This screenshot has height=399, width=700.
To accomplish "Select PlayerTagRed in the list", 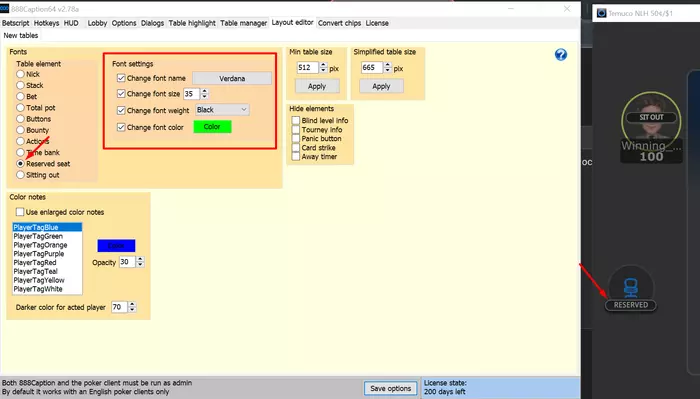I will click(x=47, y=262).
